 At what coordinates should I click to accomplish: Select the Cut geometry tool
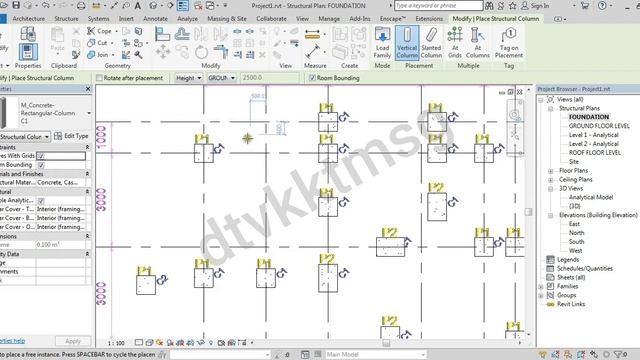coord(97,43)
